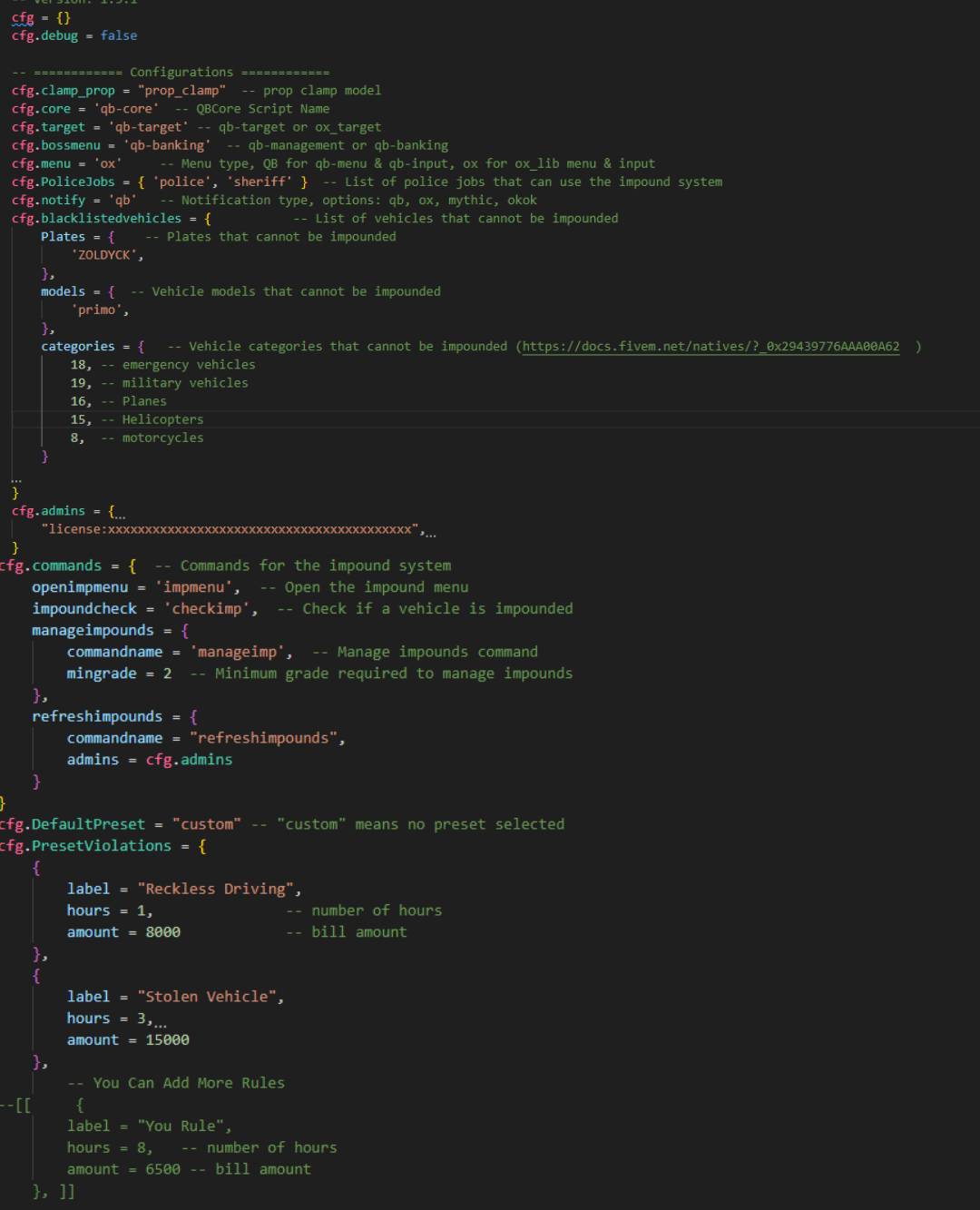The width and height of the screenshot is (980, 1210).
Task: Select the 'sheriff' job string
Action: 259,182
